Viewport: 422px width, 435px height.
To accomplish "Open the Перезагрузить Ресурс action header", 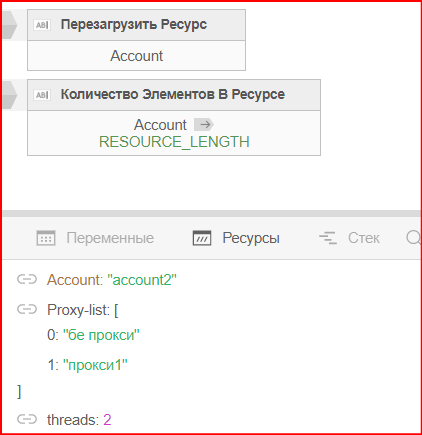I will [136, 25].
